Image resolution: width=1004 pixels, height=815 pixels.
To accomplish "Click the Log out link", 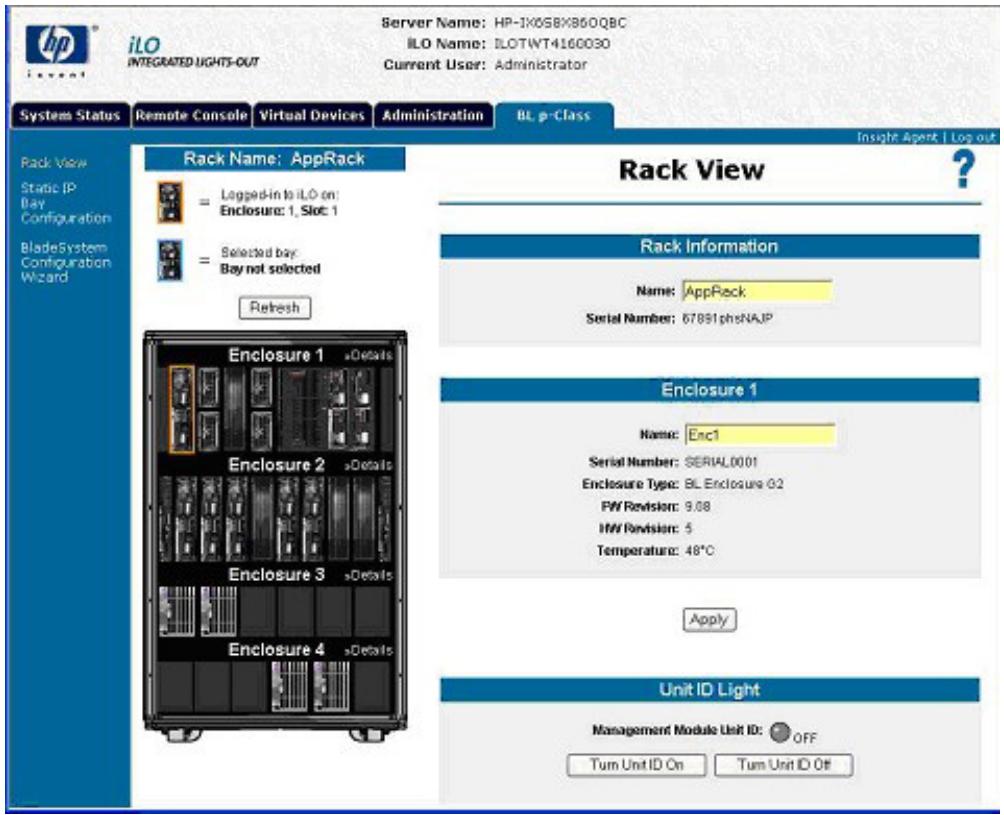I will [x=973, y=137].
